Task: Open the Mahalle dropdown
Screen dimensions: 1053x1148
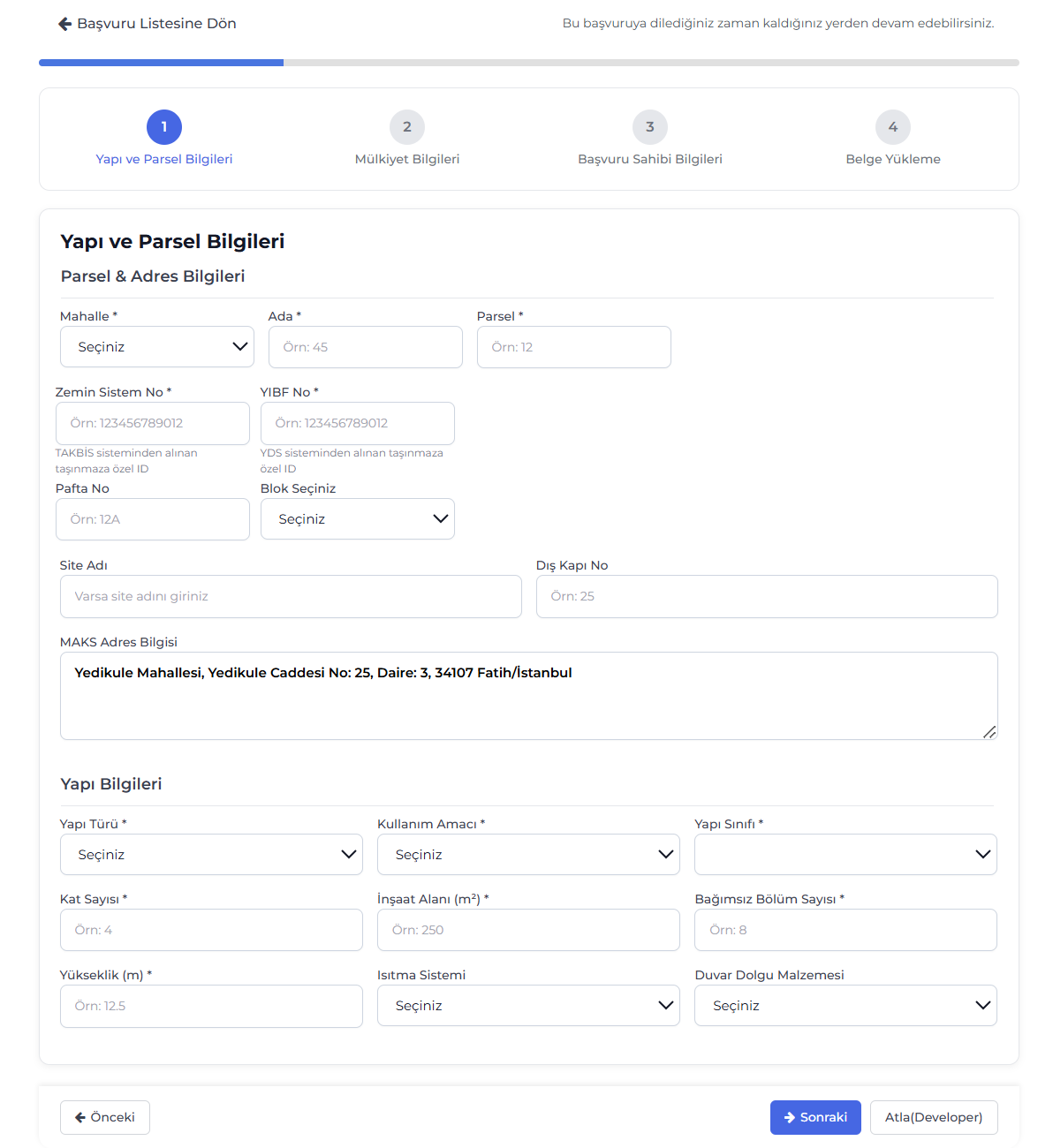Action: [157, 347]
